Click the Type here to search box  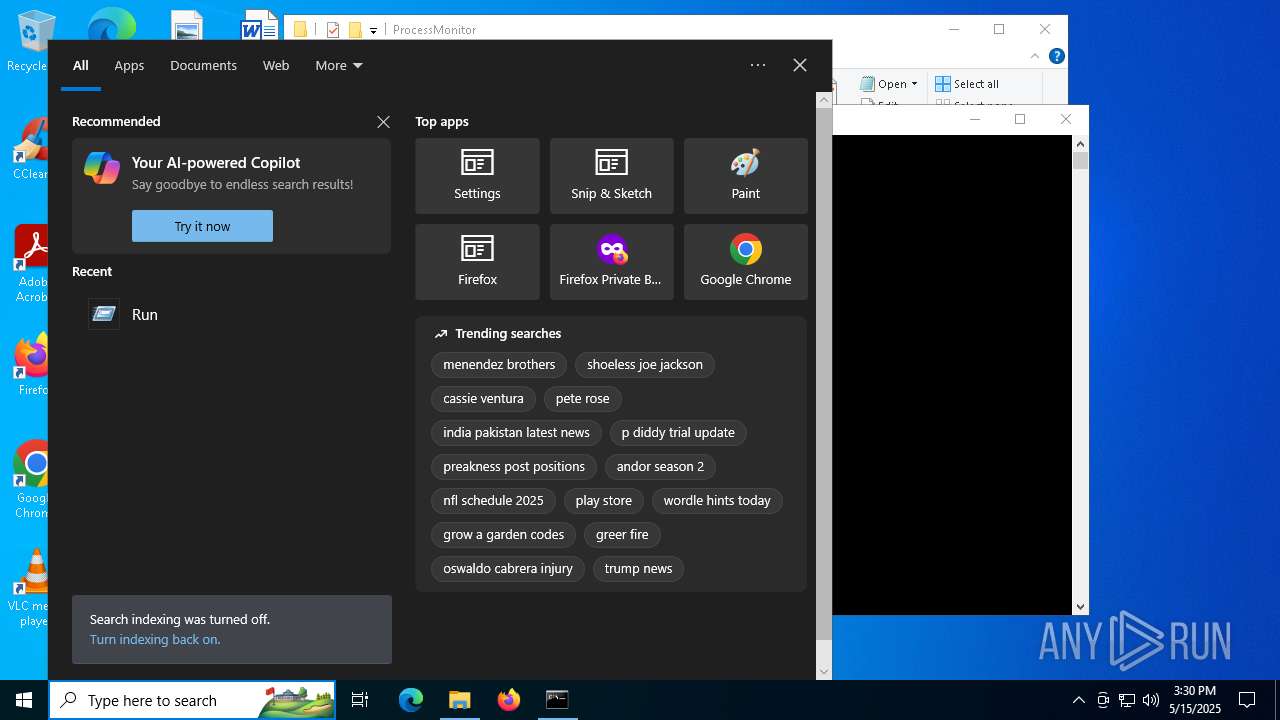pos(192,700)
